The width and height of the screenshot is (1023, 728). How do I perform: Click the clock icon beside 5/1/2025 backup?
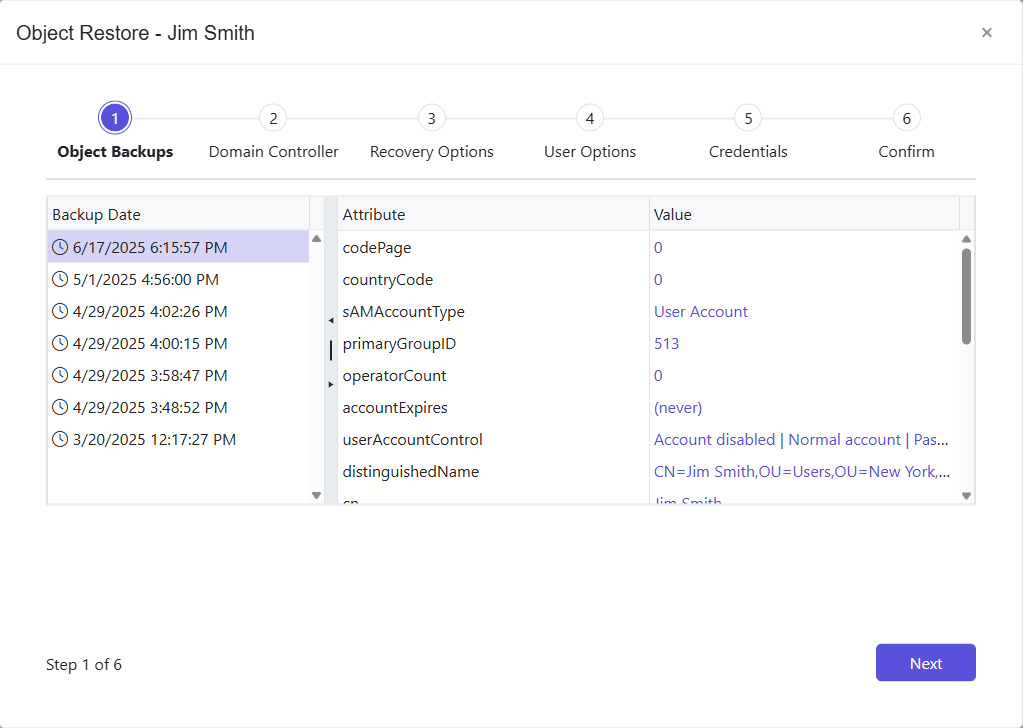click(x=59, y=279)
